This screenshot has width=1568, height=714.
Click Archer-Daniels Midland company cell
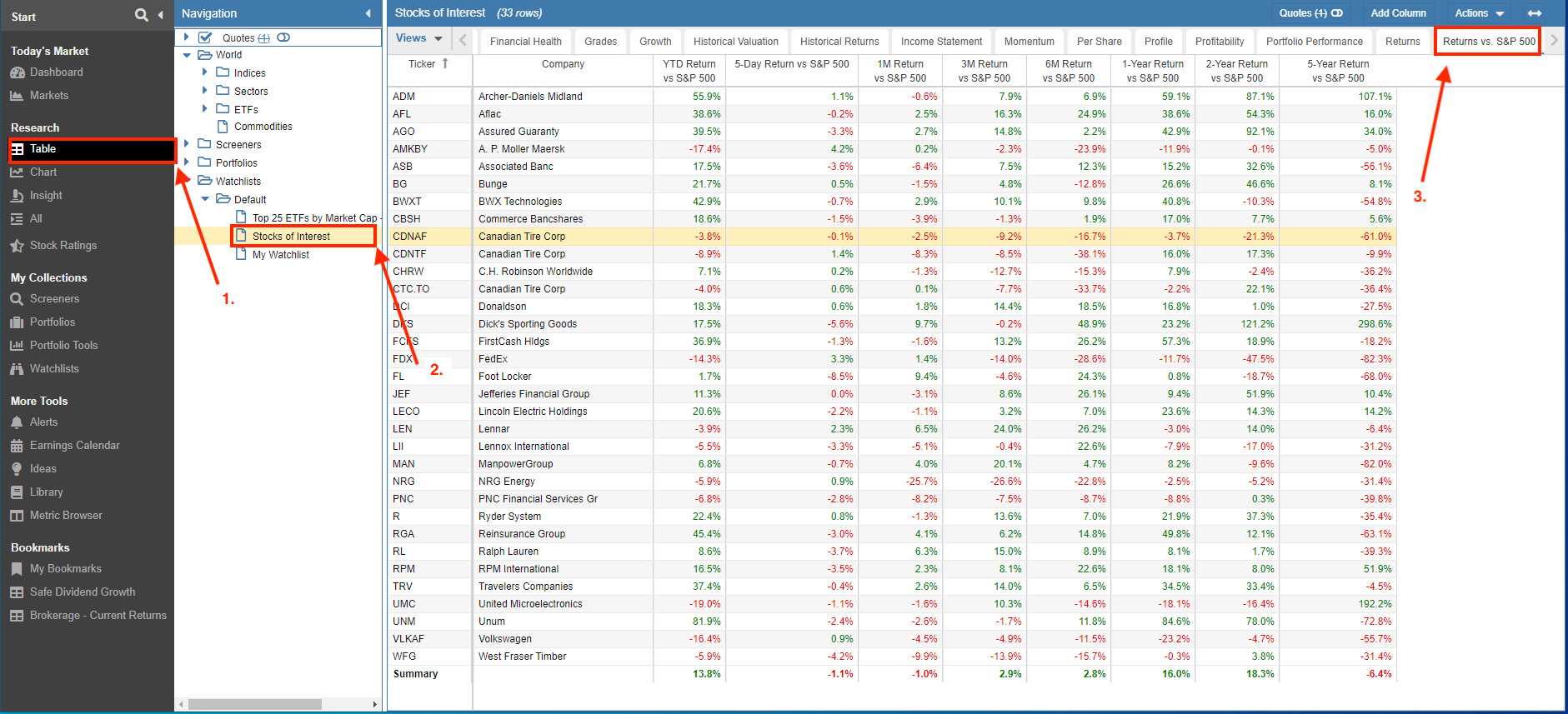(563, 97)
